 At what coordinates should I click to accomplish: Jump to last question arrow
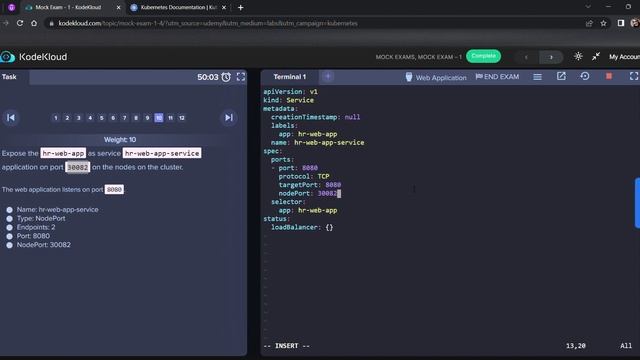(229, 118)
